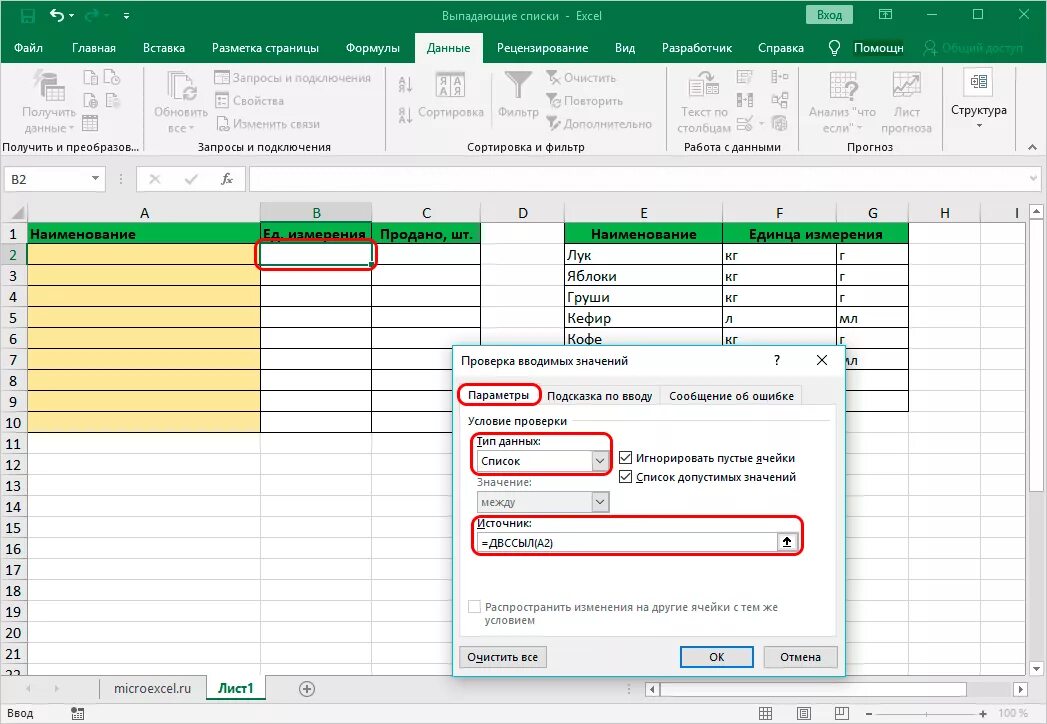Click the Get Data (Получить данные) icon
The height and width of the screenshot is (724, 1047).
pos(49,87)
